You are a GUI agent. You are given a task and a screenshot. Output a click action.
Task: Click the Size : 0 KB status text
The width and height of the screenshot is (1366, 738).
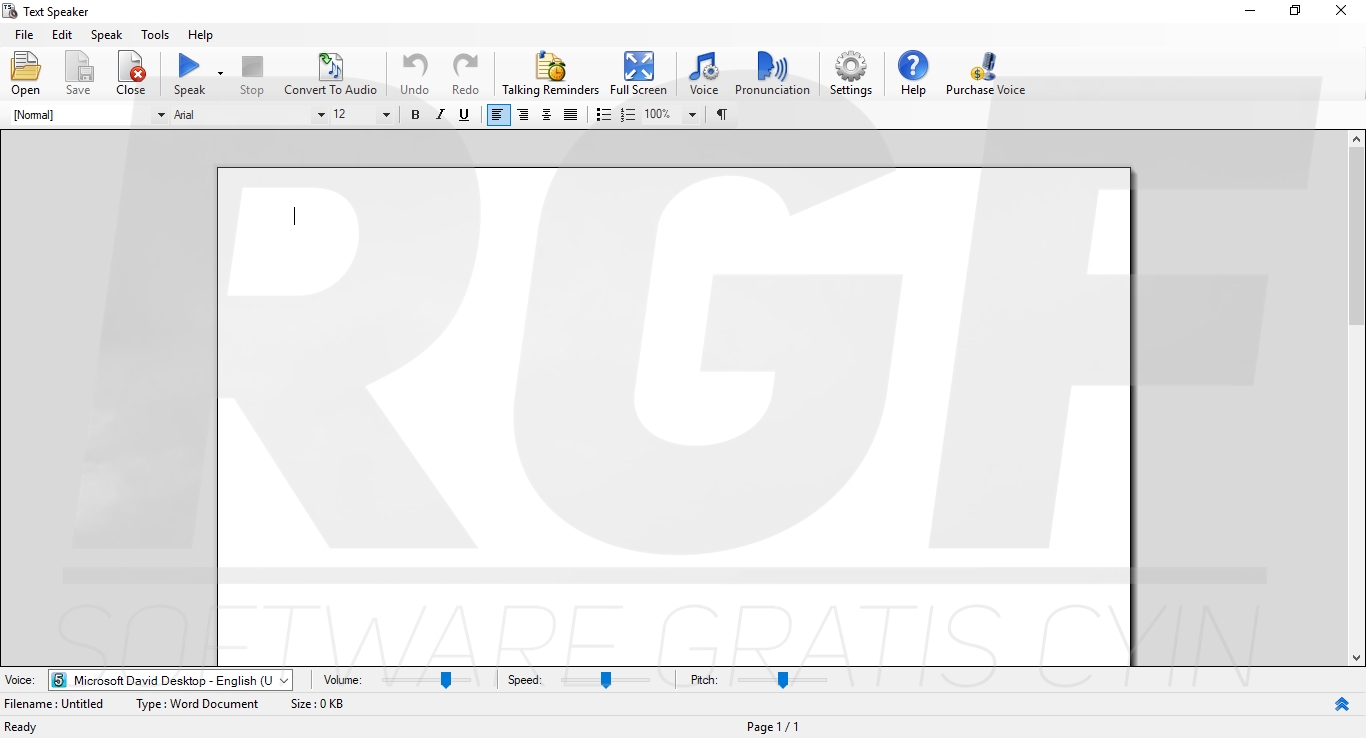317,704
